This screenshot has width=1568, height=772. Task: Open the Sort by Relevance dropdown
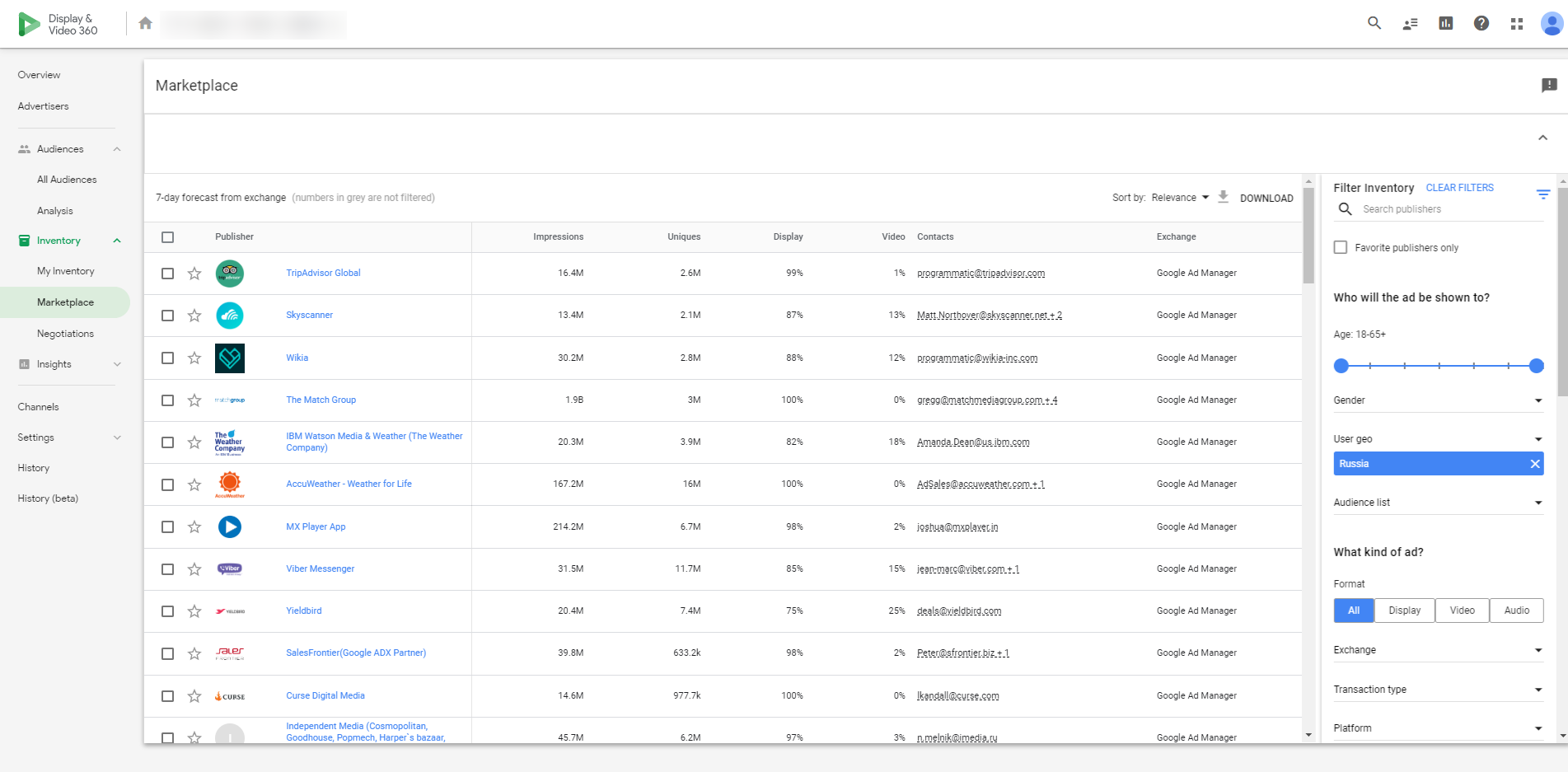coord(1179,198)
